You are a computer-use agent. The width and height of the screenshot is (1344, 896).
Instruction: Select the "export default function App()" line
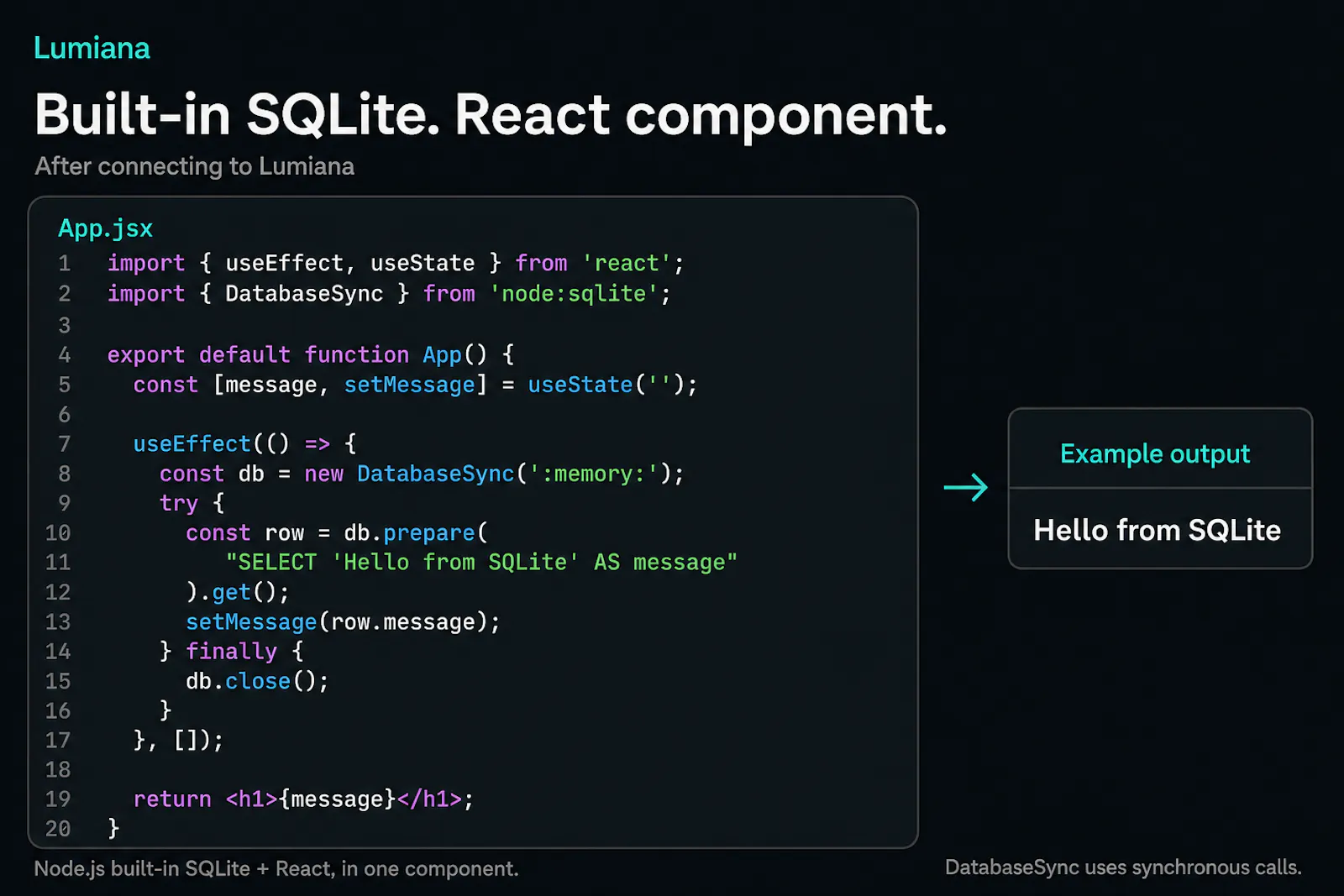311,354
